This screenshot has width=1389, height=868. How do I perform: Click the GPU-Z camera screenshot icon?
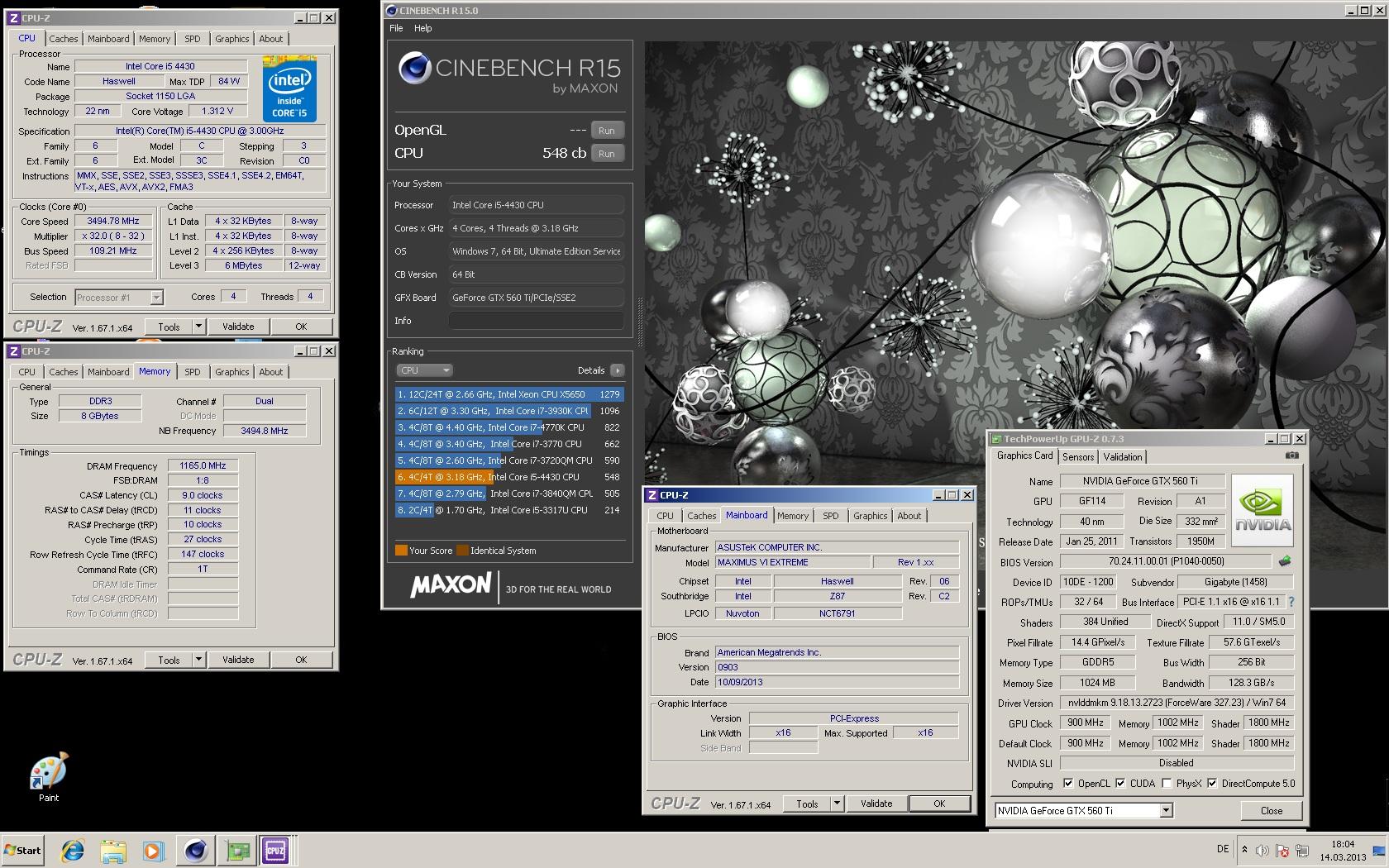(x=1292, y=455)
